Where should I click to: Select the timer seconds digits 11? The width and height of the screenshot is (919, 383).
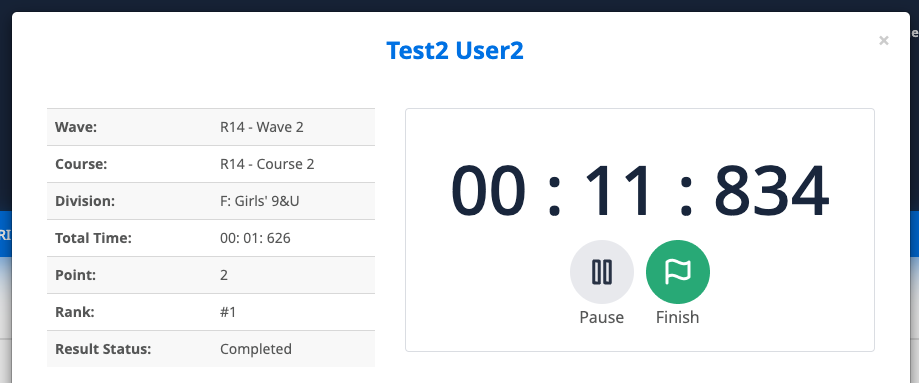tap(619, 192)
